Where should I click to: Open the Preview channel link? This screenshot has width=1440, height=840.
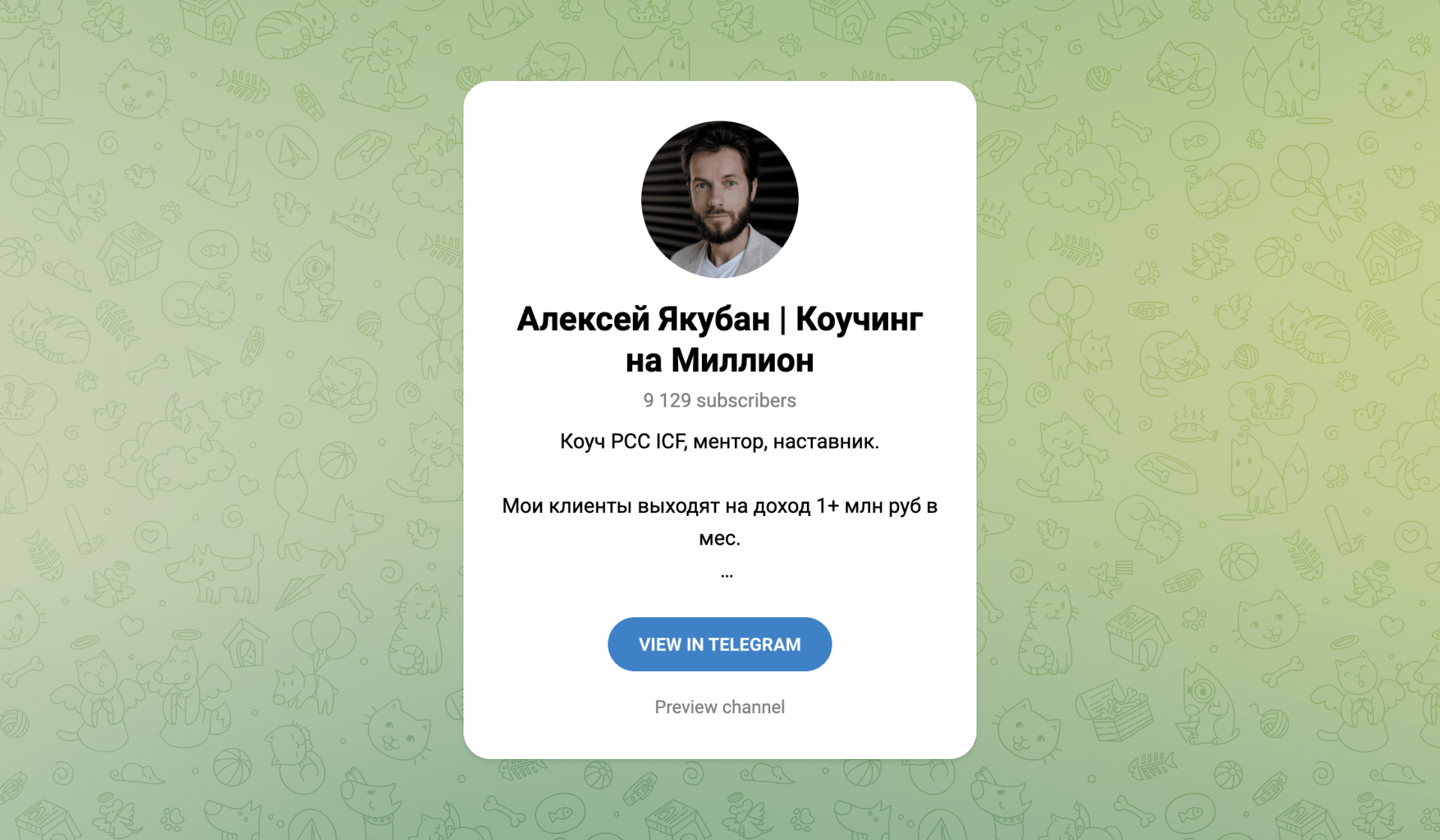tap(719, 707)
